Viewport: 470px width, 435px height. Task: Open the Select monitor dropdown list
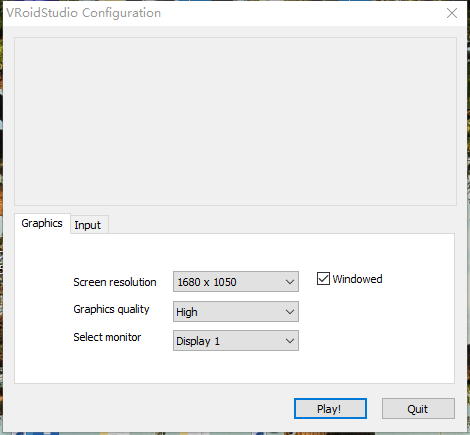[236, 341]
